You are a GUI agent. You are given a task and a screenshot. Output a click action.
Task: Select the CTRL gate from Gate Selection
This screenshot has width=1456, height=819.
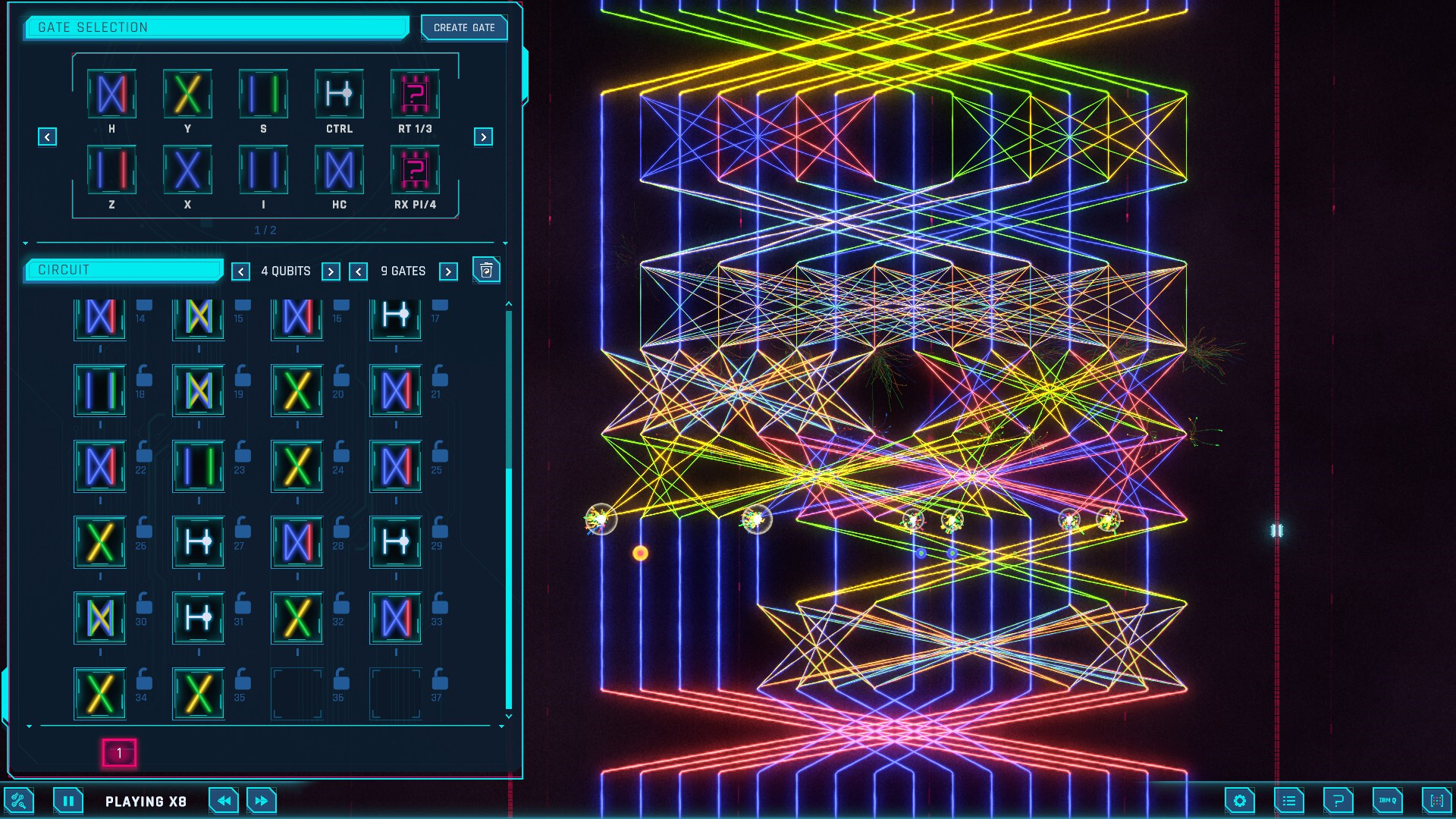point(339,94)
